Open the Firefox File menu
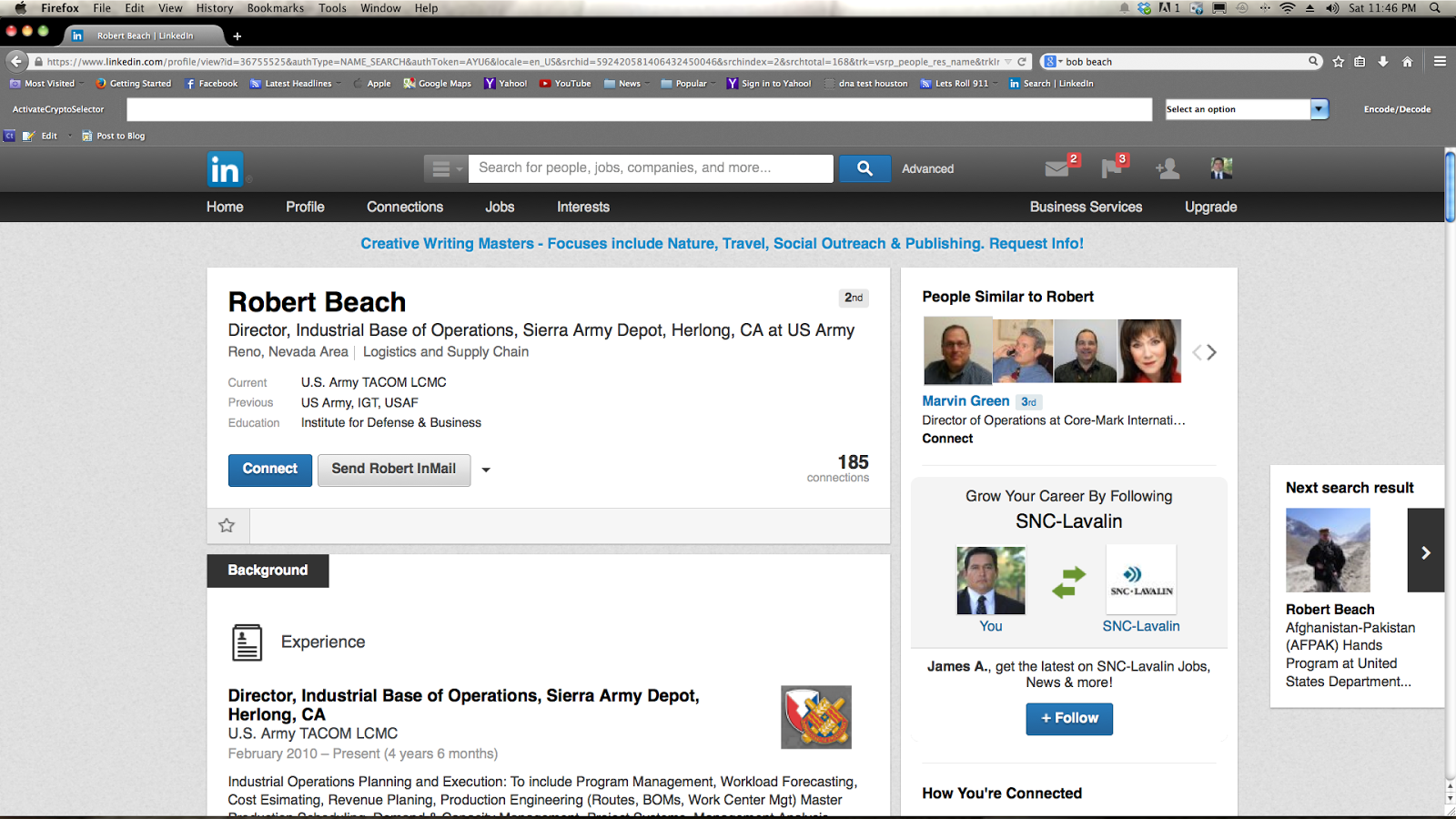 coord(102,8)
